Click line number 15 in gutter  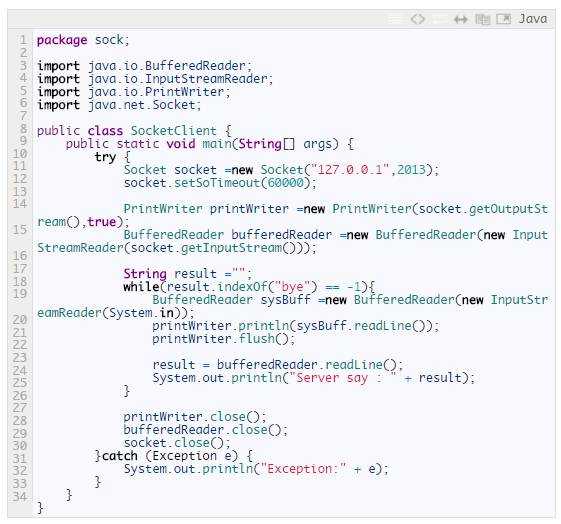pyautogui.click(x=20, y=229)
